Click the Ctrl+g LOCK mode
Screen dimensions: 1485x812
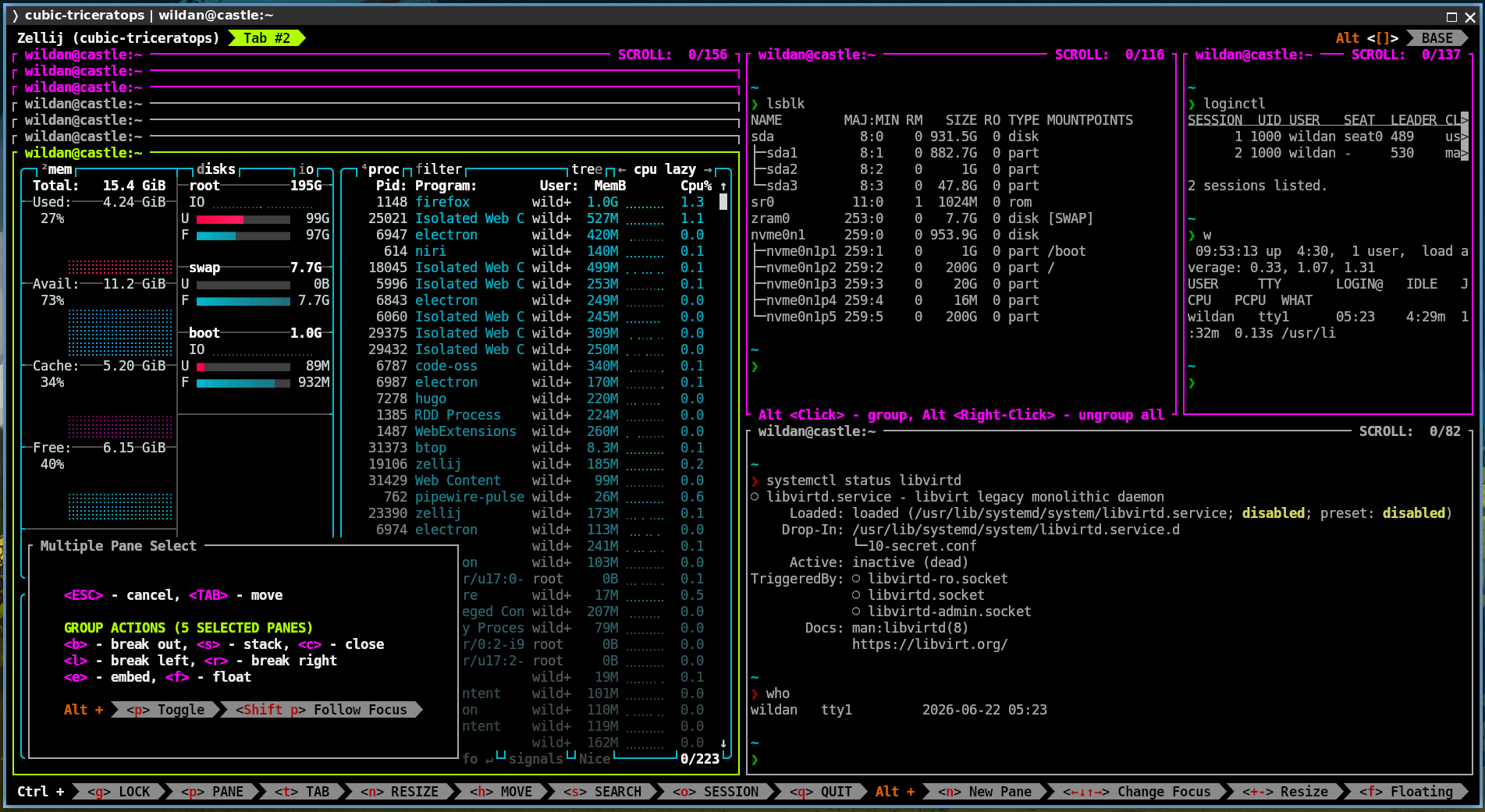coord(119,792)
